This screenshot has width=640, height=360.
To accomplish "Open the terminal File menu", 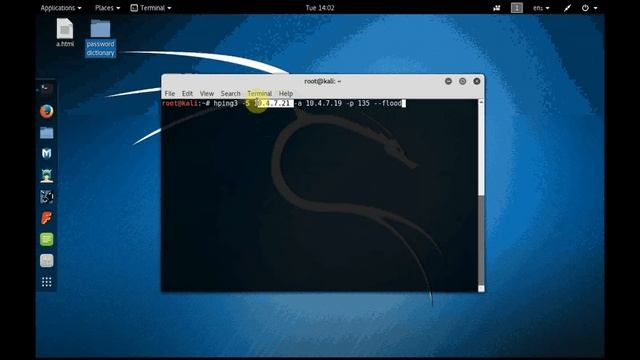I will pos(170,93).
